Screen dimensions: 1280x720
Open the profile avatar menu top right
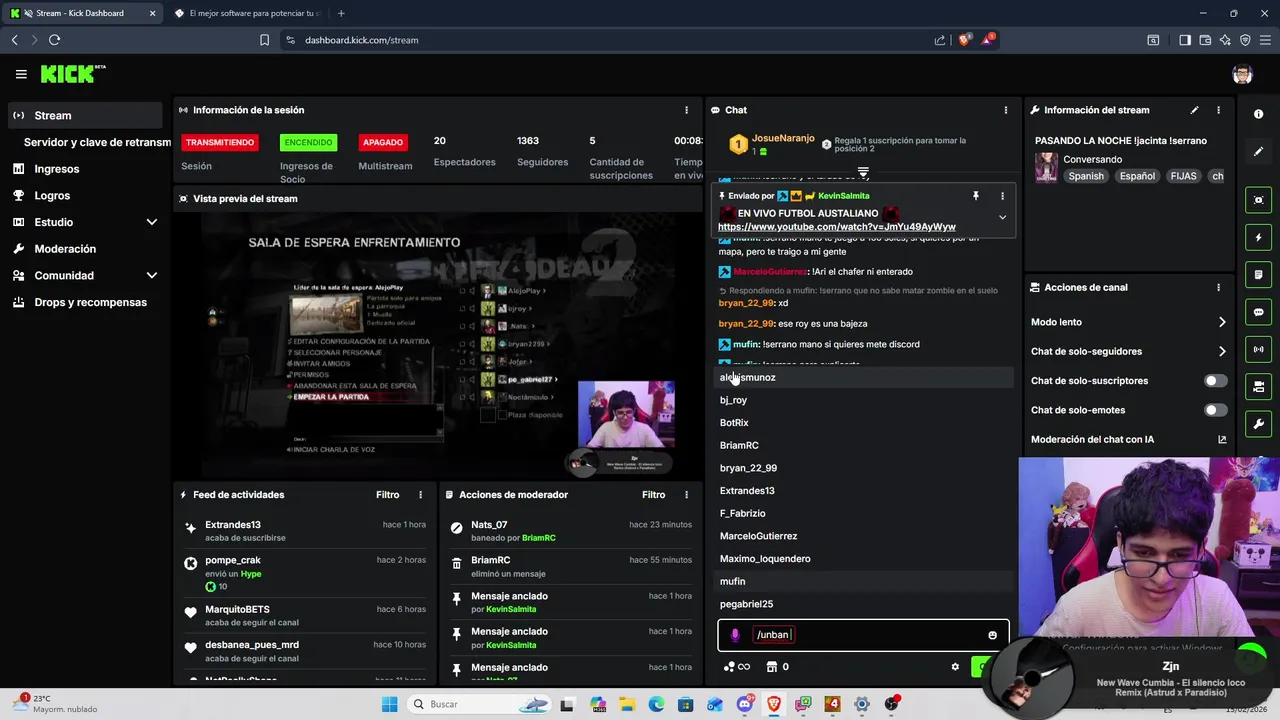1242,74
